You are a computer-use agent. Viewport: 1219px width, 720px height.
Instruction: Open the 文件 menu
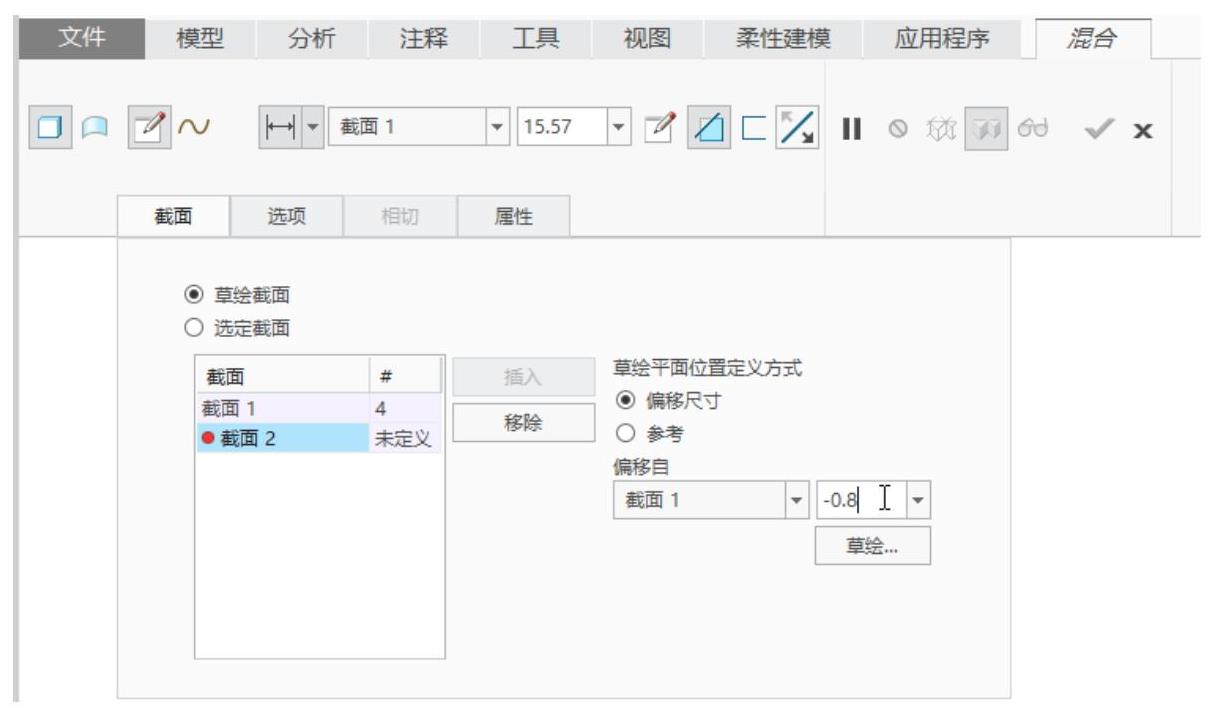[84, 40]
